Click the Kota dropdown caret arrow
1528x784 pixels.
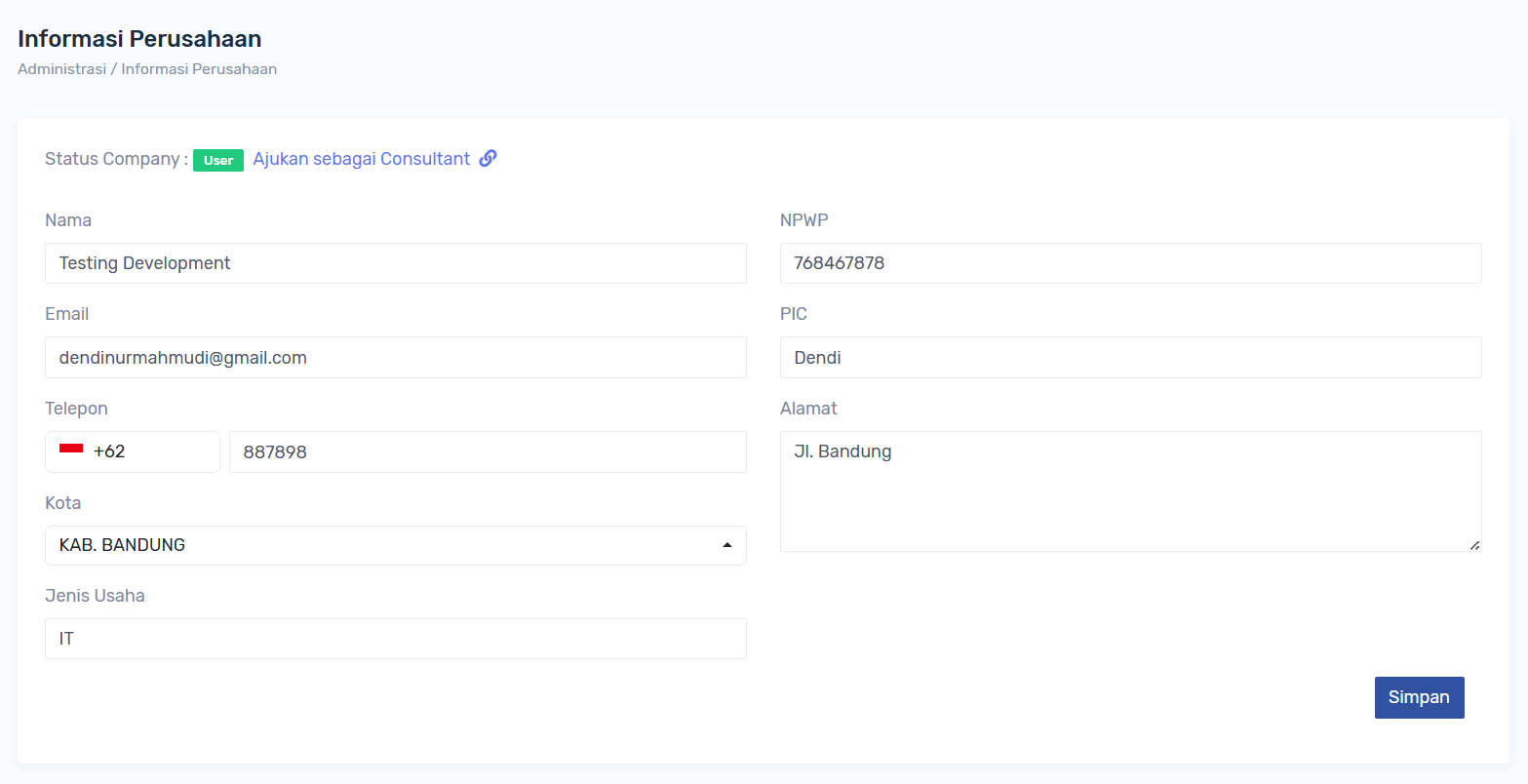pos(726,545)
